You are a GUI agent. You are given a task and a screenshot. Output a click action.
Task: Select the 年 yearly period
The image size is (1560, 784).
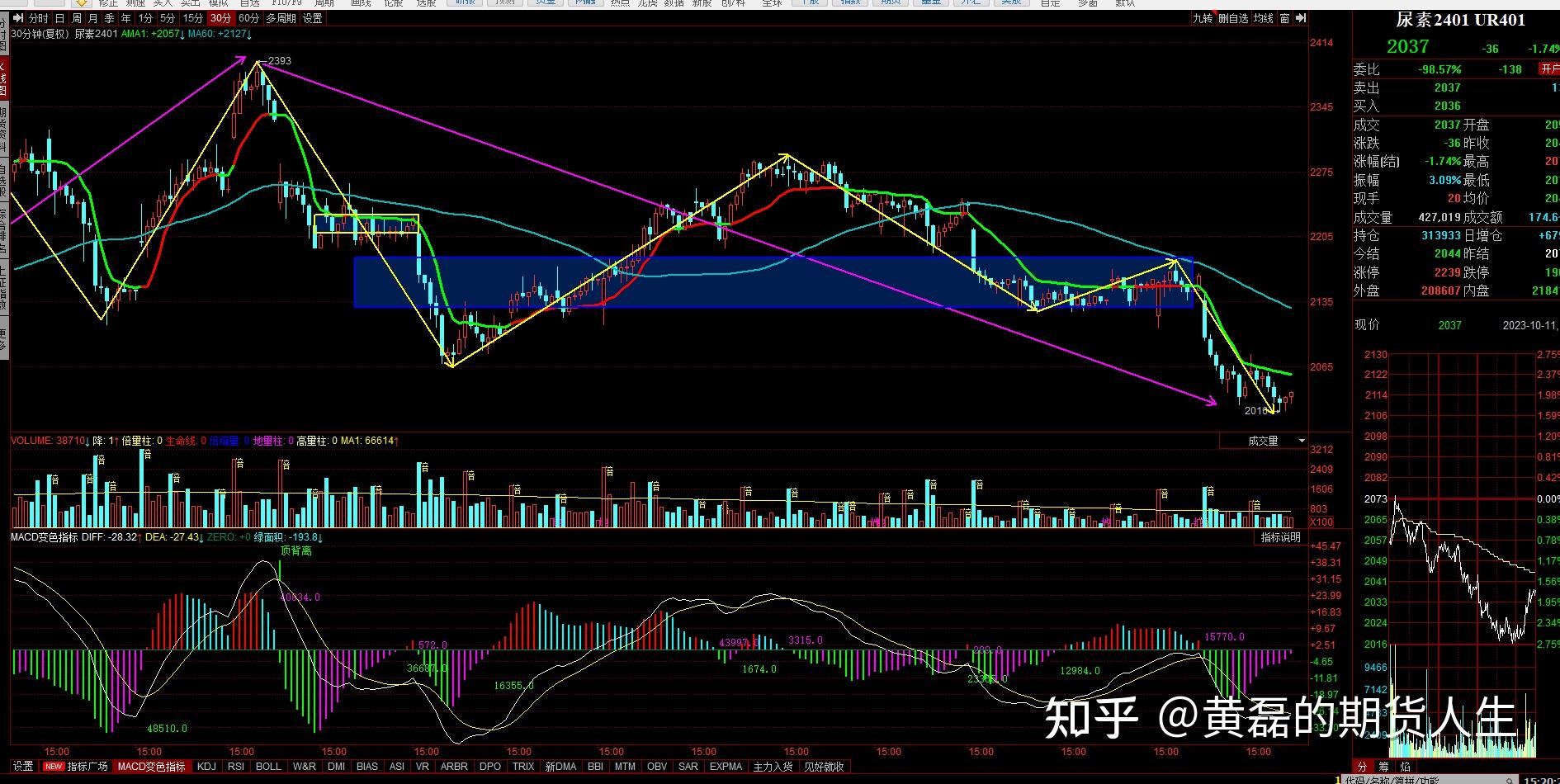tap(125, 18)
